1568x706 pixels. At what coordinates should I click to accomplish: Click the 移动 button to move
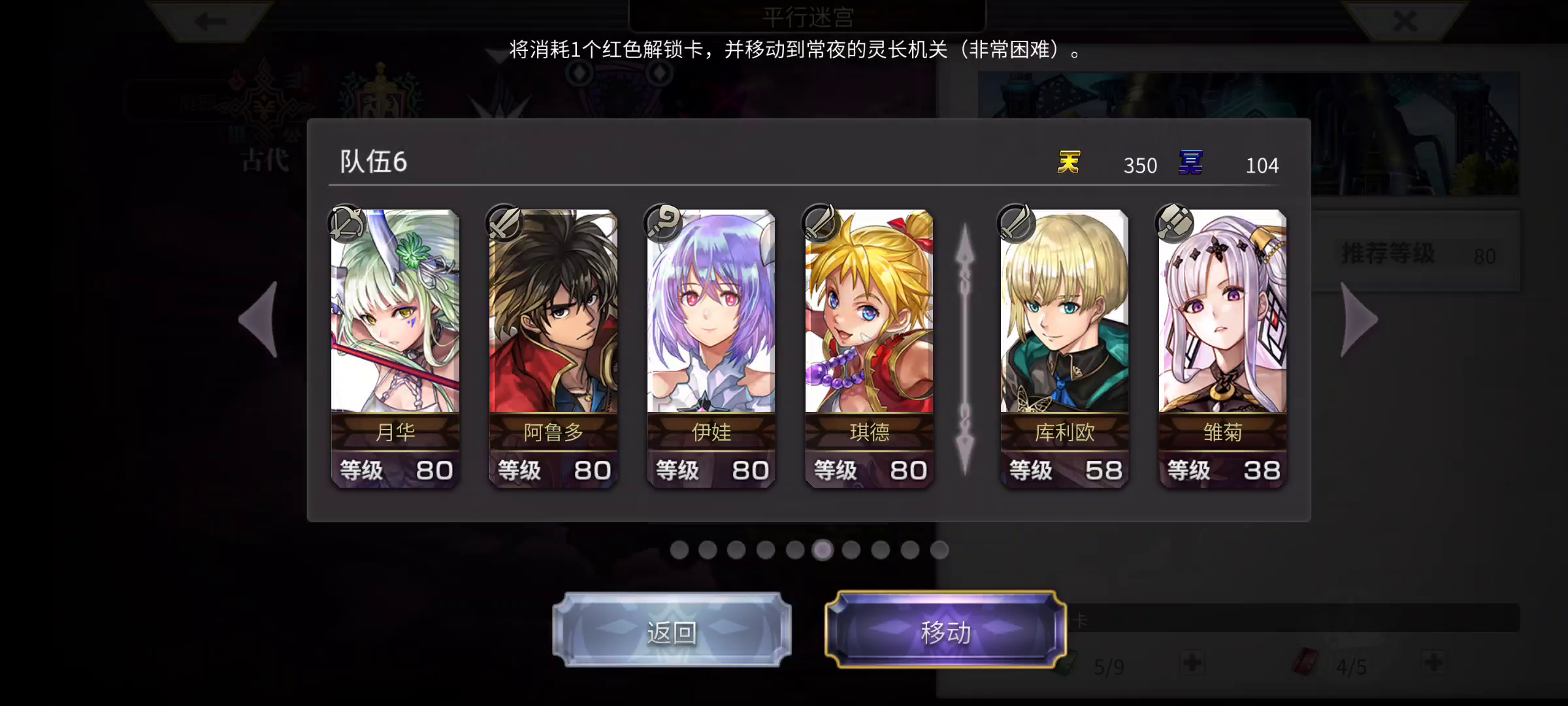tap(945, 631)
